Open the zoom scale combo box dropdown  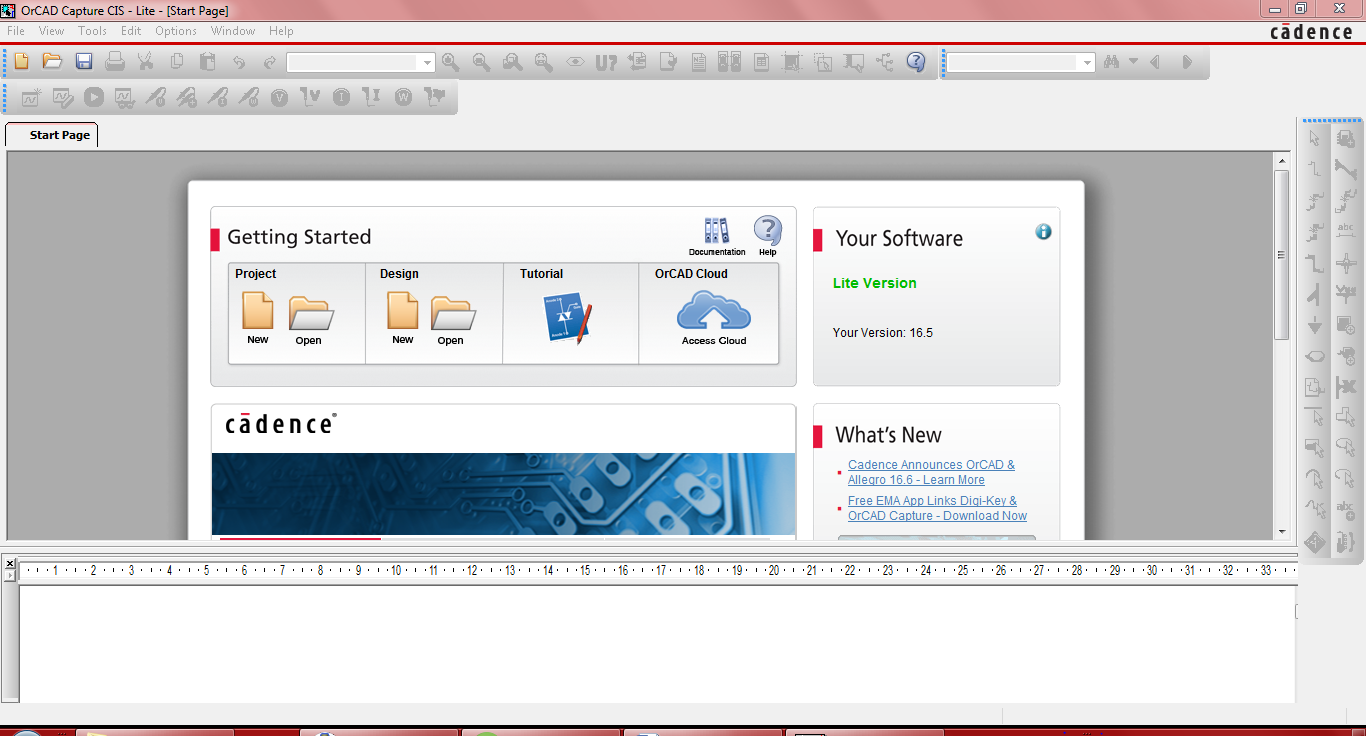tap(428, 62)
